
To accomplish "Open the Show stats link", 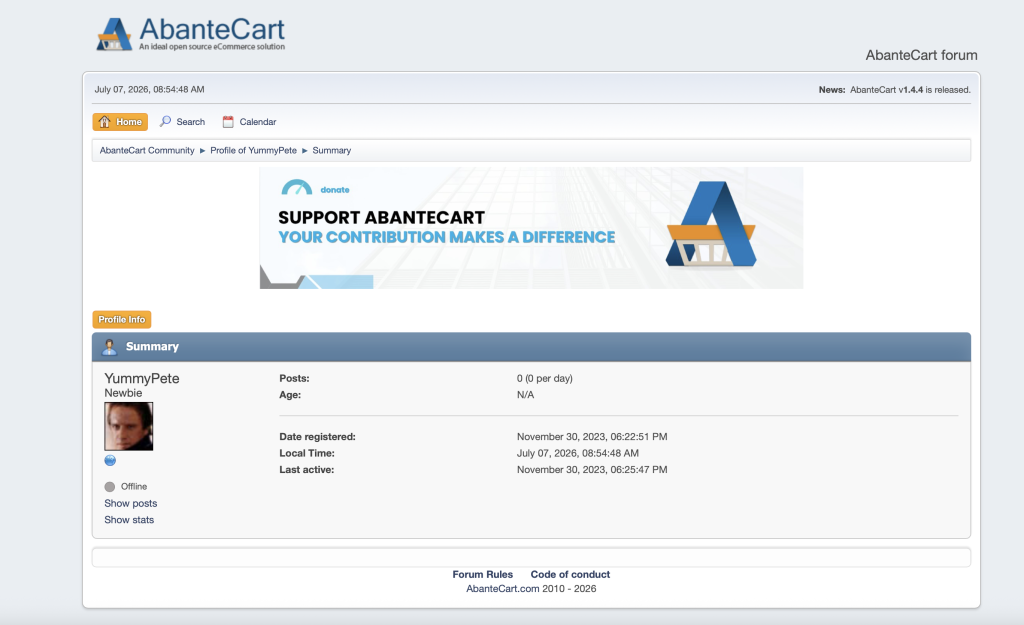I will pos(129,520).
